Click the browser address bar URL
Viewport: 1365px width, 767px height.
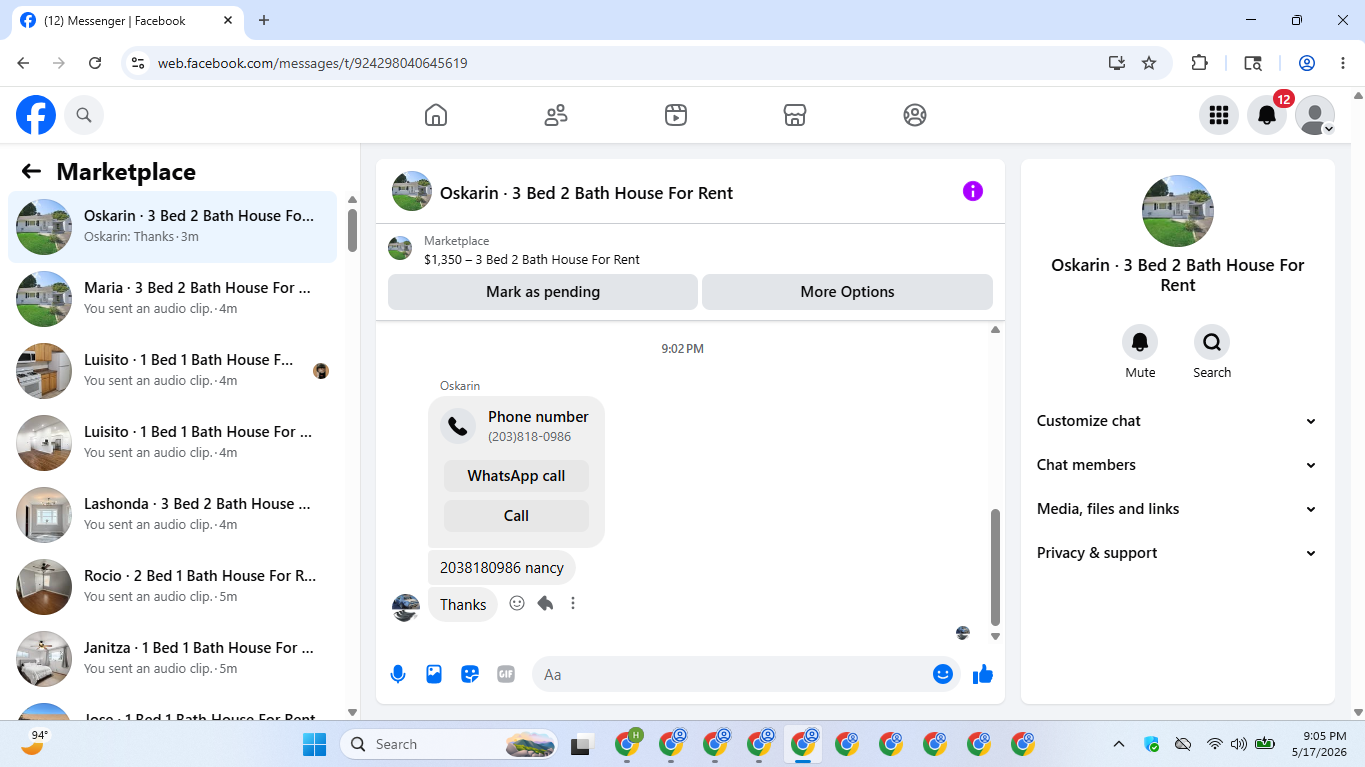tap(313, 63)
